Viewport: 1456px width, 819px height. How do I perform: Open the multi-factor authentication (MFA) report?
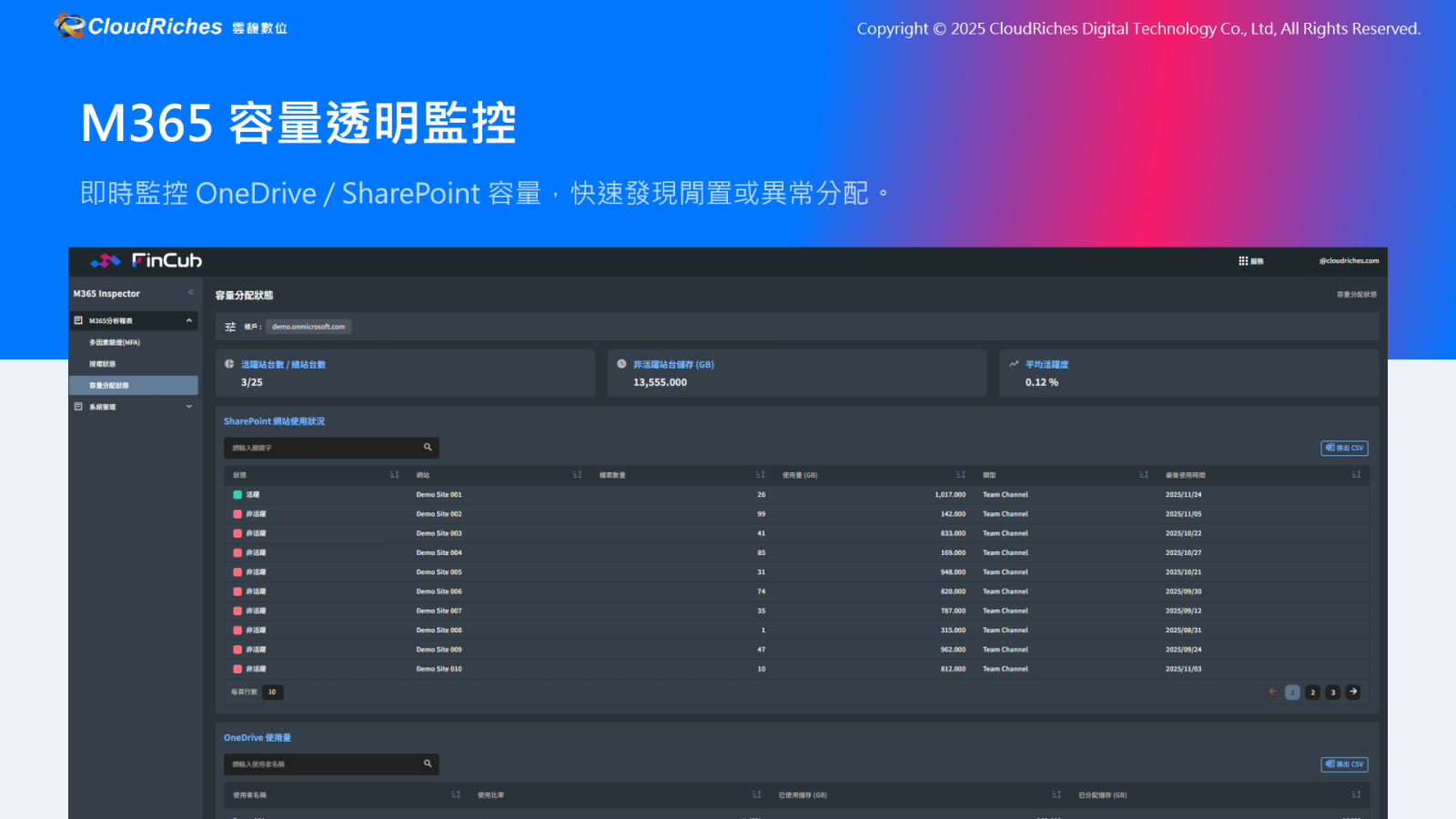(x=115, y=343)
